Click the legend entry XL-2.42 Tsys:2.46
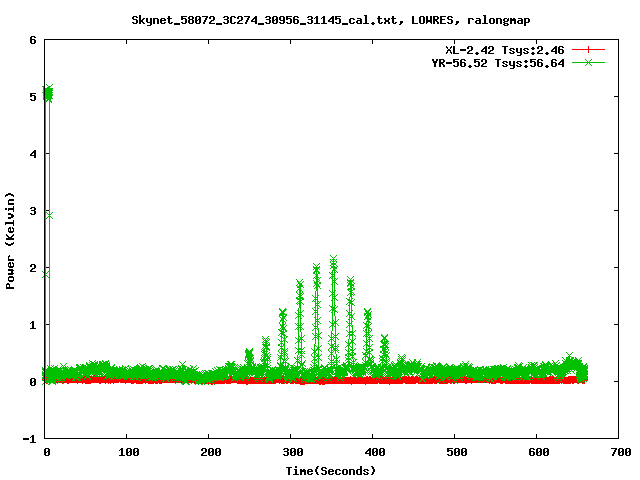 pos(504,50)
